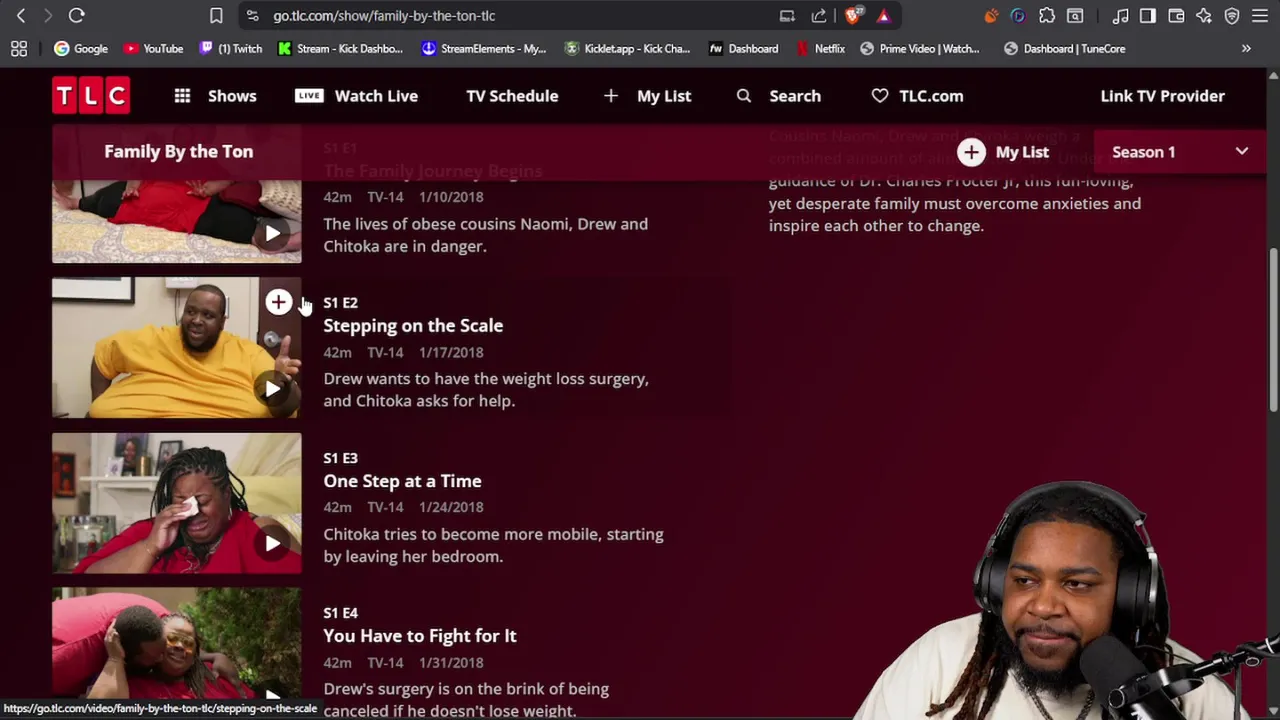The width and height of the screenshot is (1280, 720).
Task: Play Stepping on the Scale thumbnail
Action: tap(176, 348)
